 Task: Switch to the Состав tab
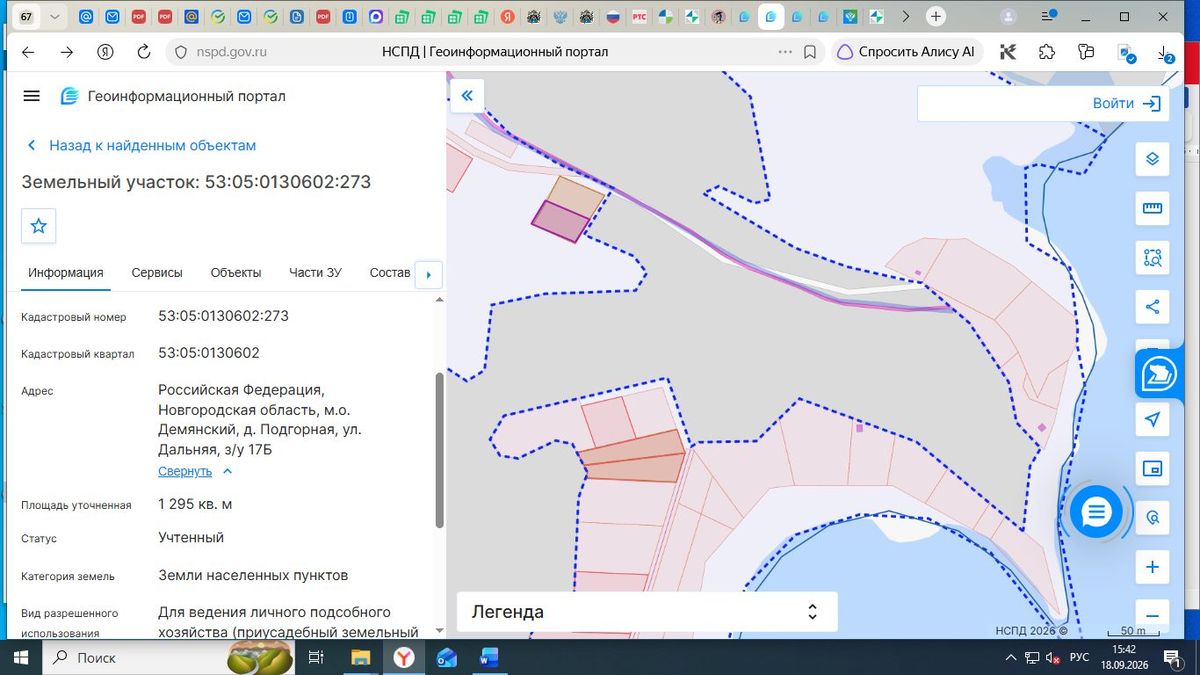coord(390,273)
